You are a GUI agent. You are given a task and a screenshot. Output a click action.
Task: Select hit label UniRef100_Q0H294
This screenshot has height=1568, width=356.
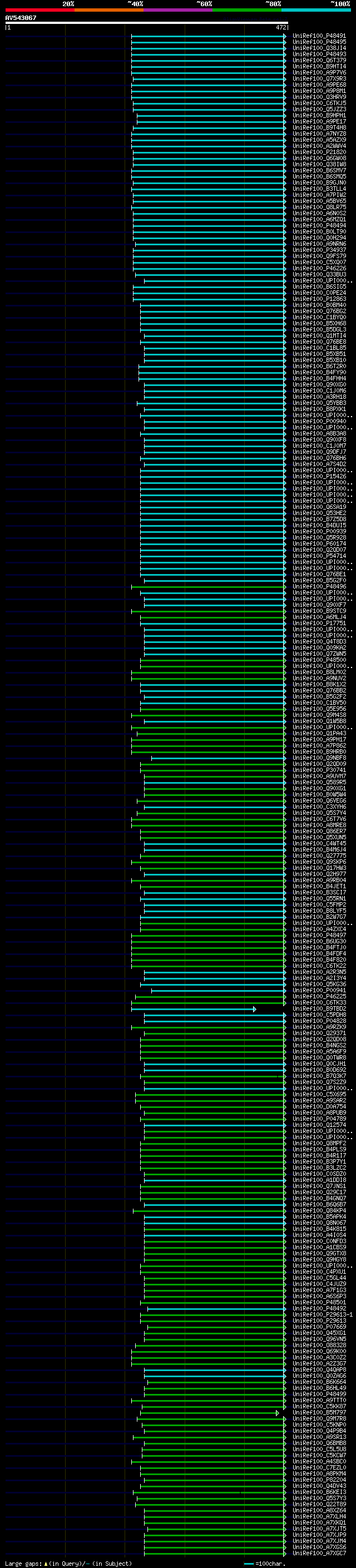(x=319, y=238)
